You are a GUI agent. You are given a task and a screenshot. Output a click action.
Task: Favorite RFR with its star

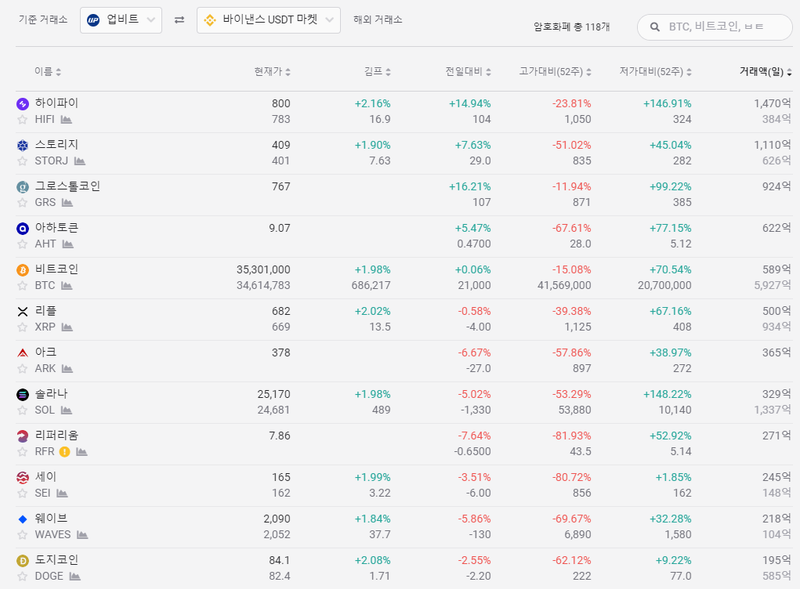(22, 452)
